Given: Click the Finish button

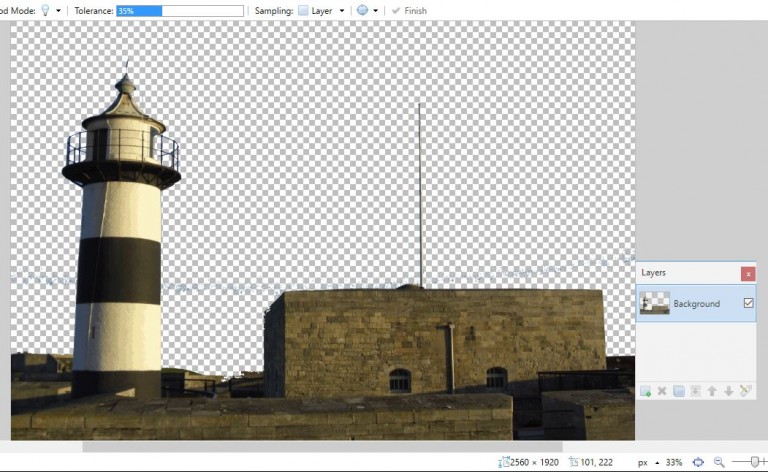Looking at the screenshot, I should [409, 11].
